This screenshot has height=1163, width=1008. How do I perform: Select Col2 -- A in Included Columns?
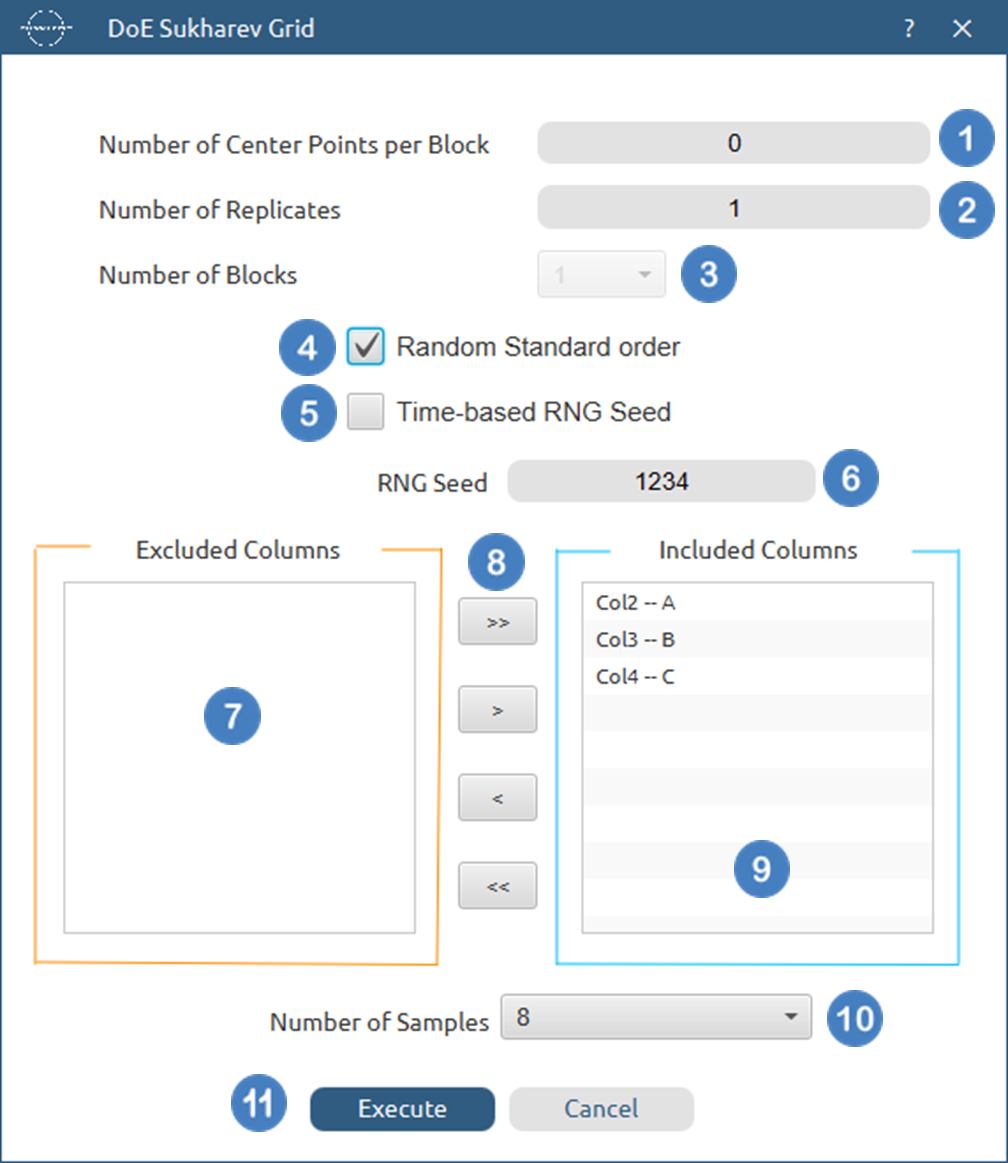(x=636, y=603)
